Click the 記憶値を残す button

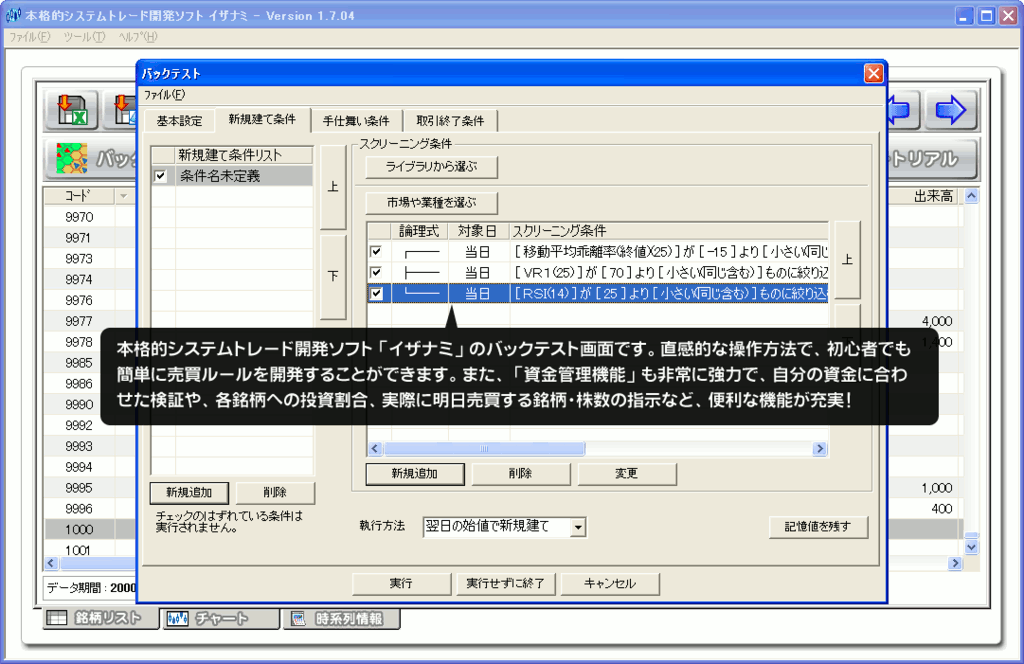[x=818, y=527]
